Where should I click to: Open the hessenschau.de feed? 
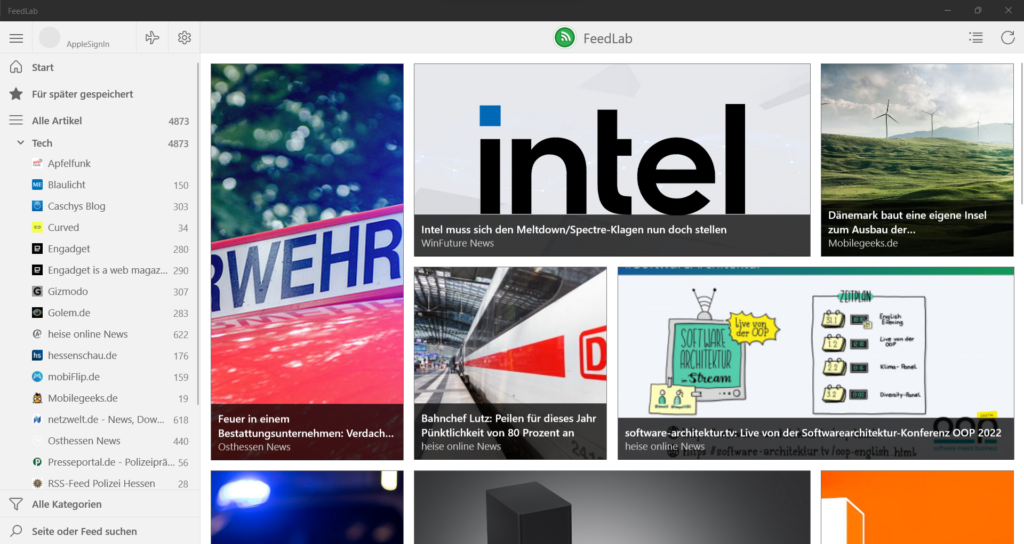click(98, 355)
